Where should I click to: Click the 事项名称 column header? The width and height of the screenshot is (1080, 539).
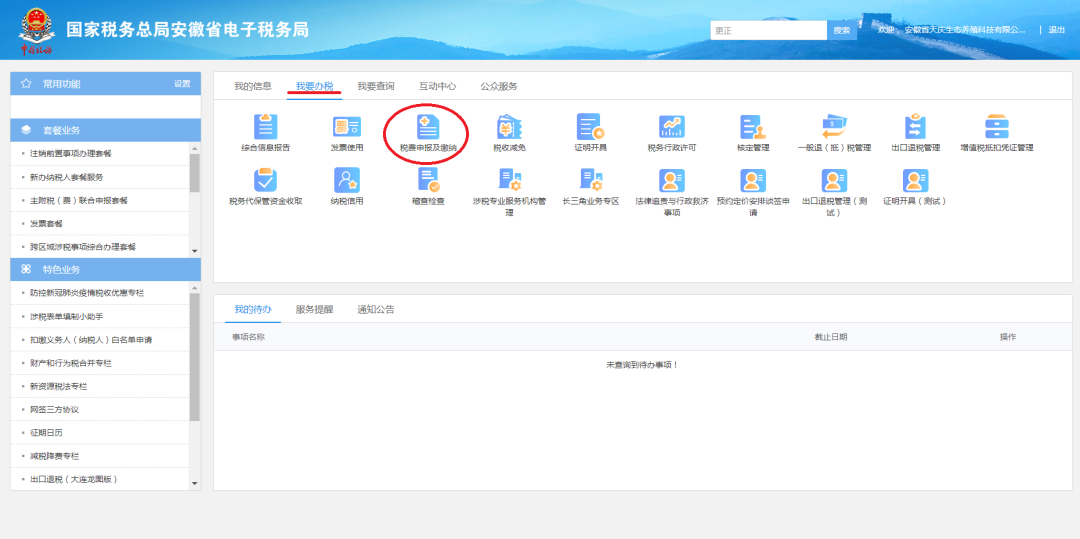pyautogui.click(x=248, y=337)
